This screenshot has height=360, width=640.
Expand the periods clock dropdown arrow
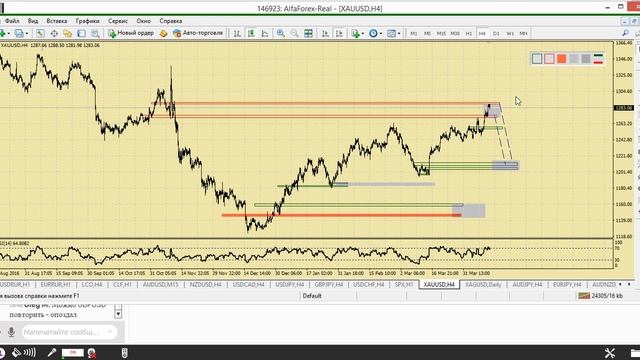point(380,33)
